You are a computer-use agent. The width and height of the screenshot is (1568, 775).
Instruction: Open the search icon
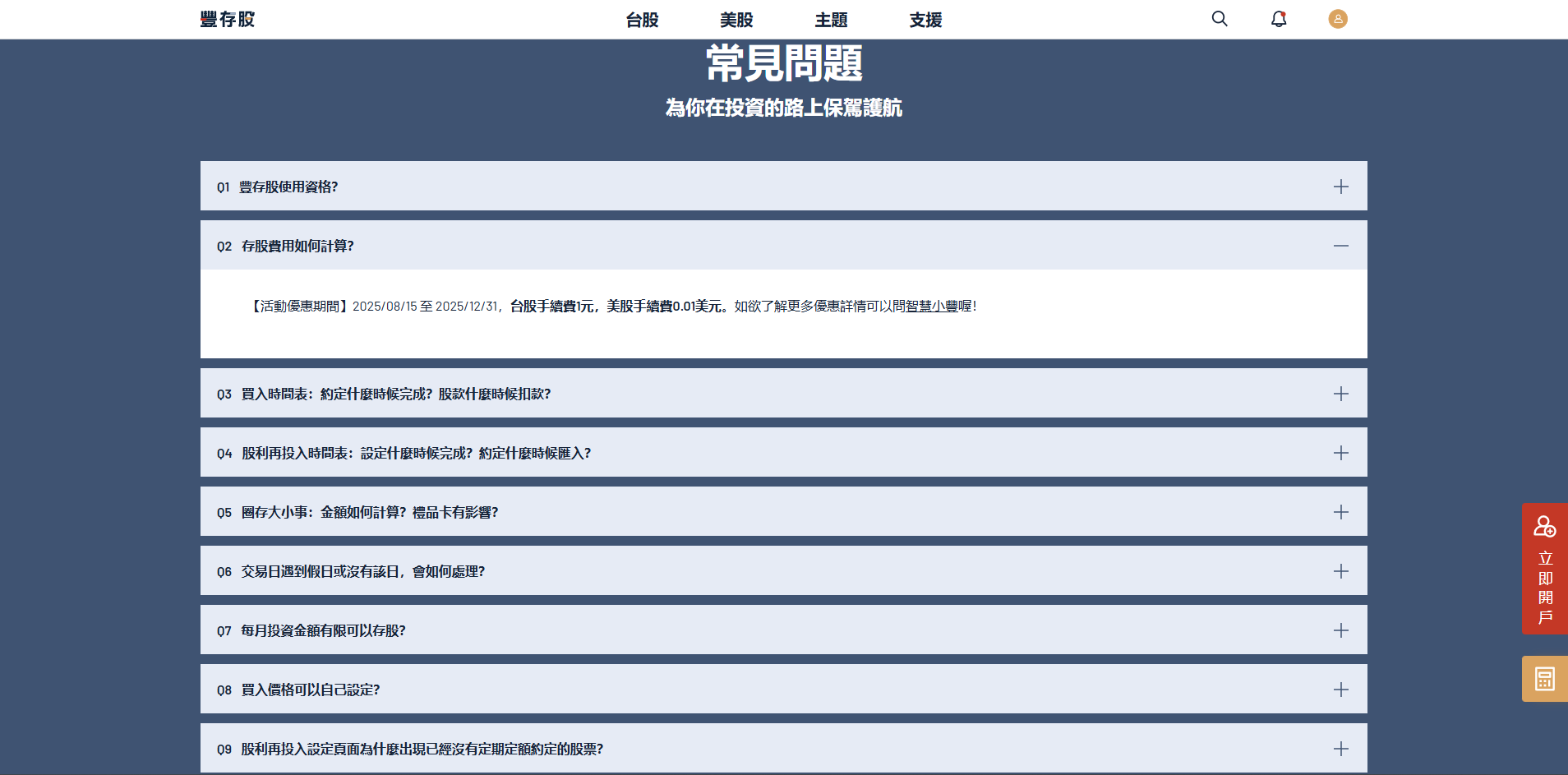pyautogui.click(x=1219, y=18)
